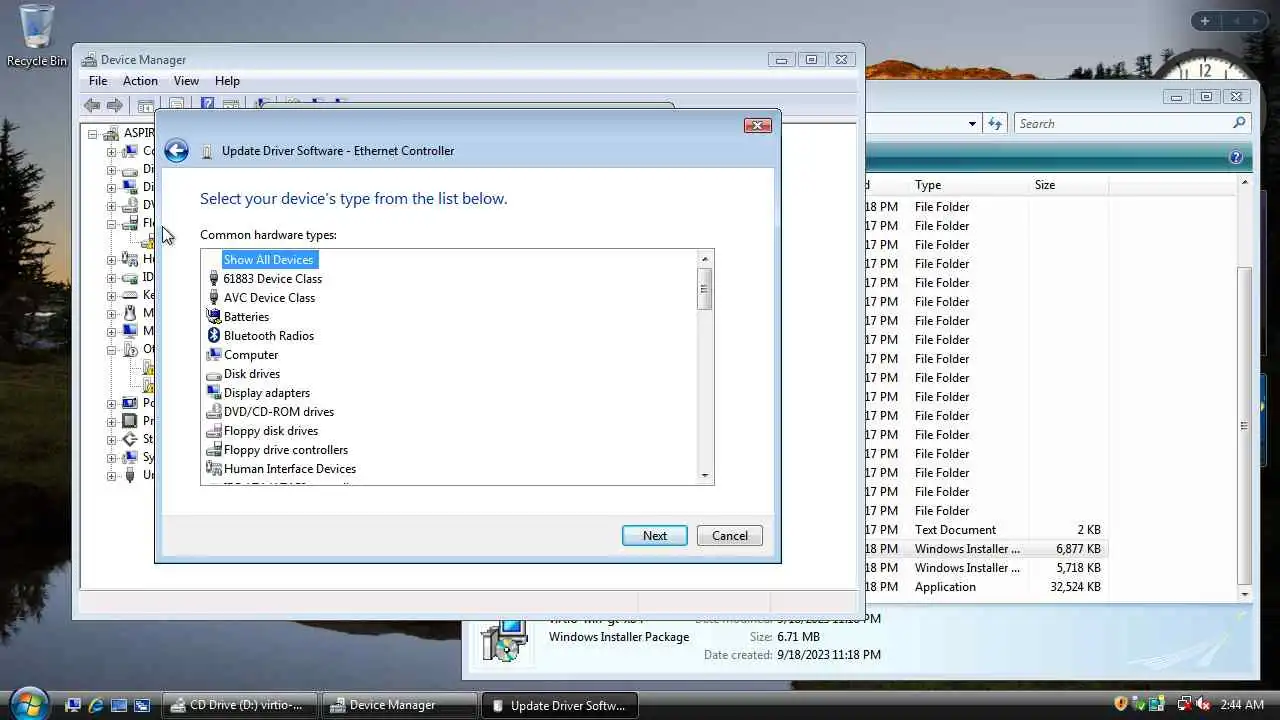Expand the IDE controllers tree node
This screenshot has width=1280, height=720.
click(x=112, y=277)
